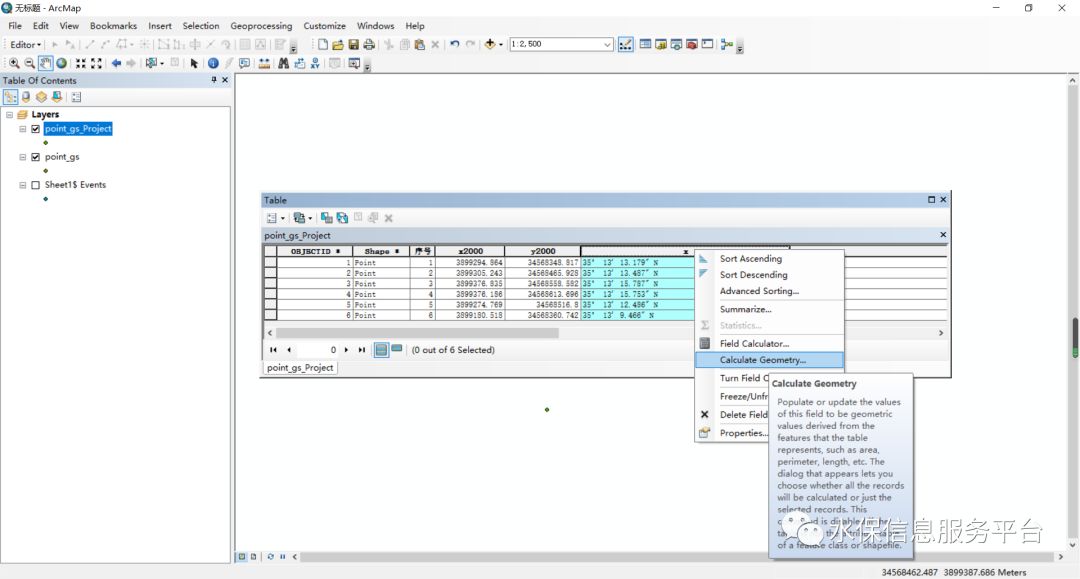Toggle Show selected records view button
This screenshot has height=579, width=1080.
click(x=397, y=349)
